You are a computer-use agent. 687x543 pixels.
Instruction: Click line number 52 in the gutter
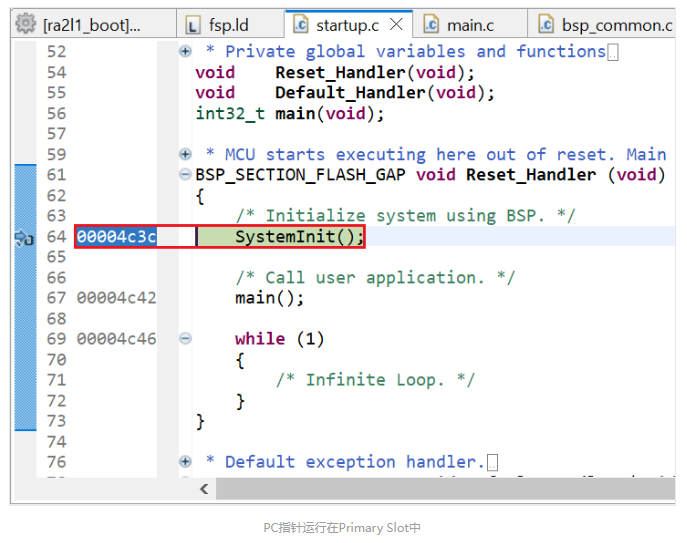[x=57, y=52]
